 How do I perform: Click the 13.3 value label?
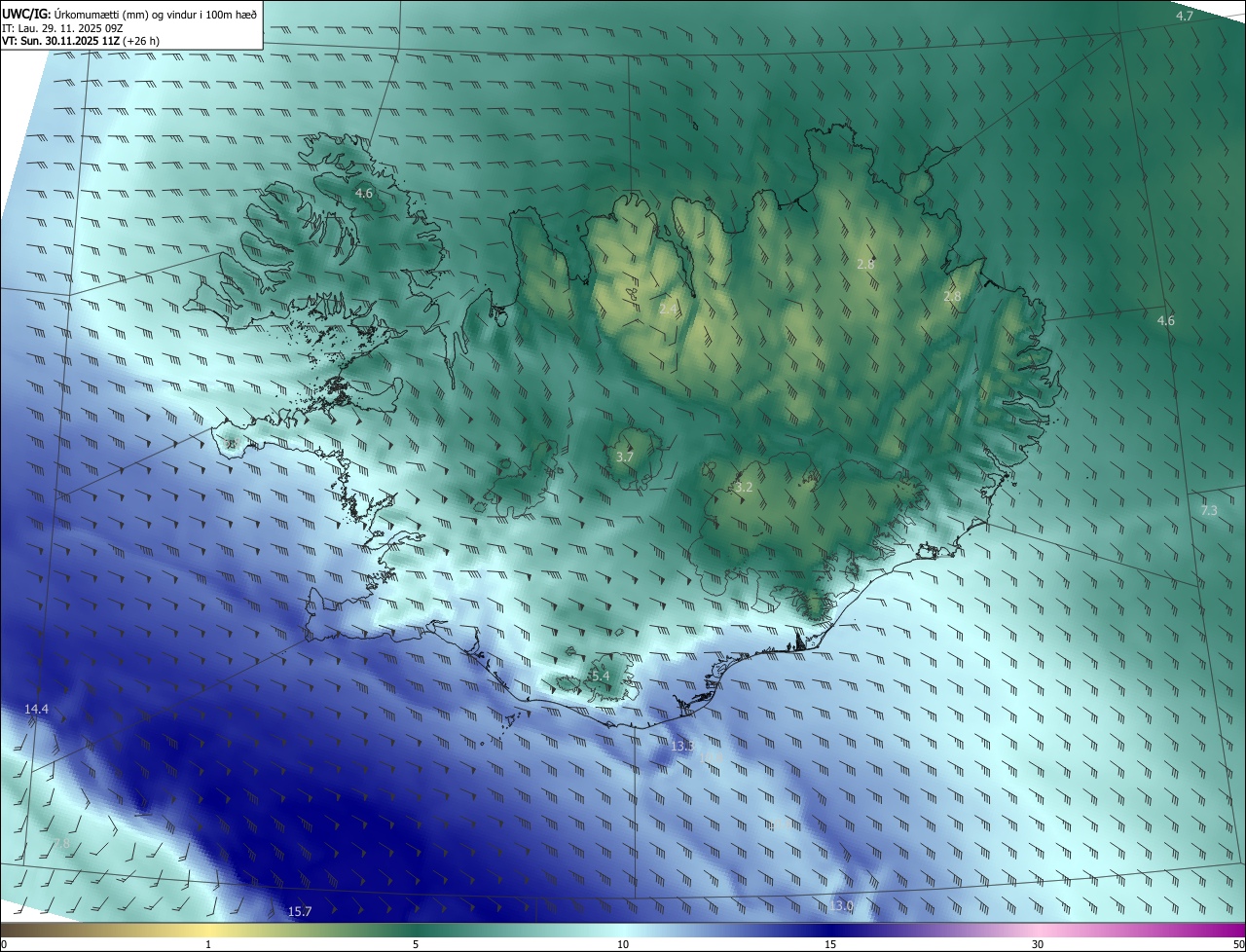point(682,746)
